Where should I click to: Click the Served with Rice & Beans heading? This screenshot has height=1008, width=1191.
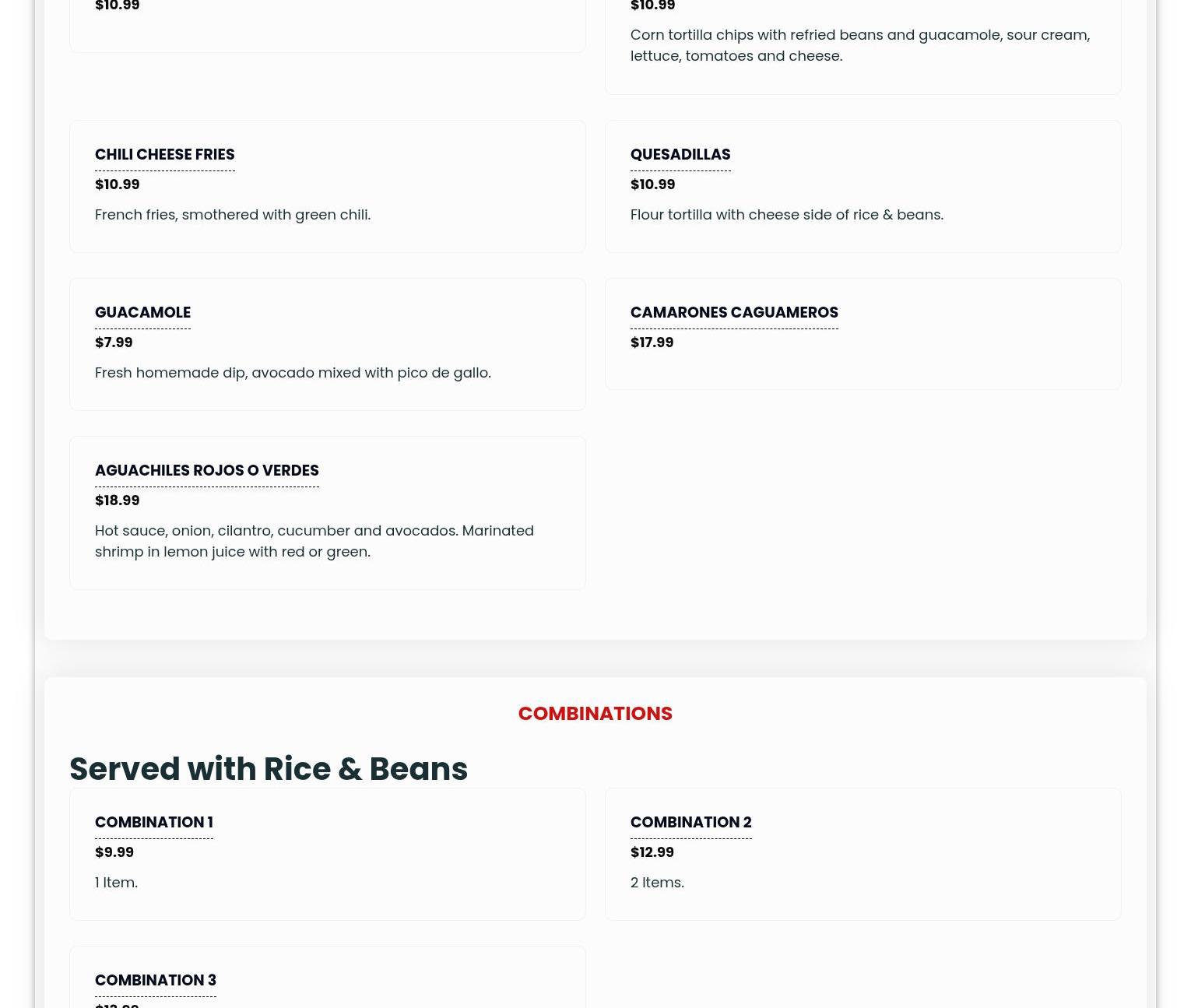268,769
